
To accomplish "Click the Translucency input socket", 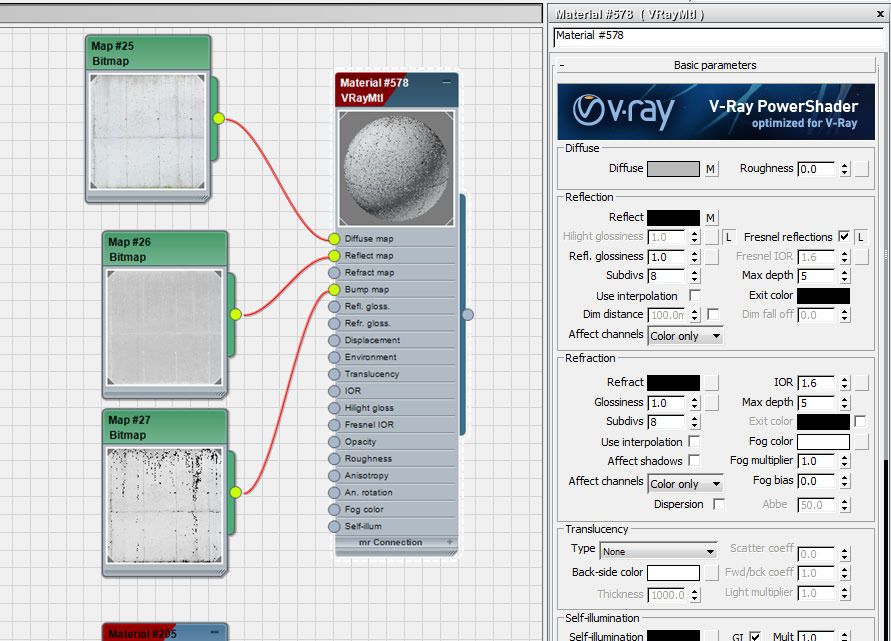I will click(334, 374).
